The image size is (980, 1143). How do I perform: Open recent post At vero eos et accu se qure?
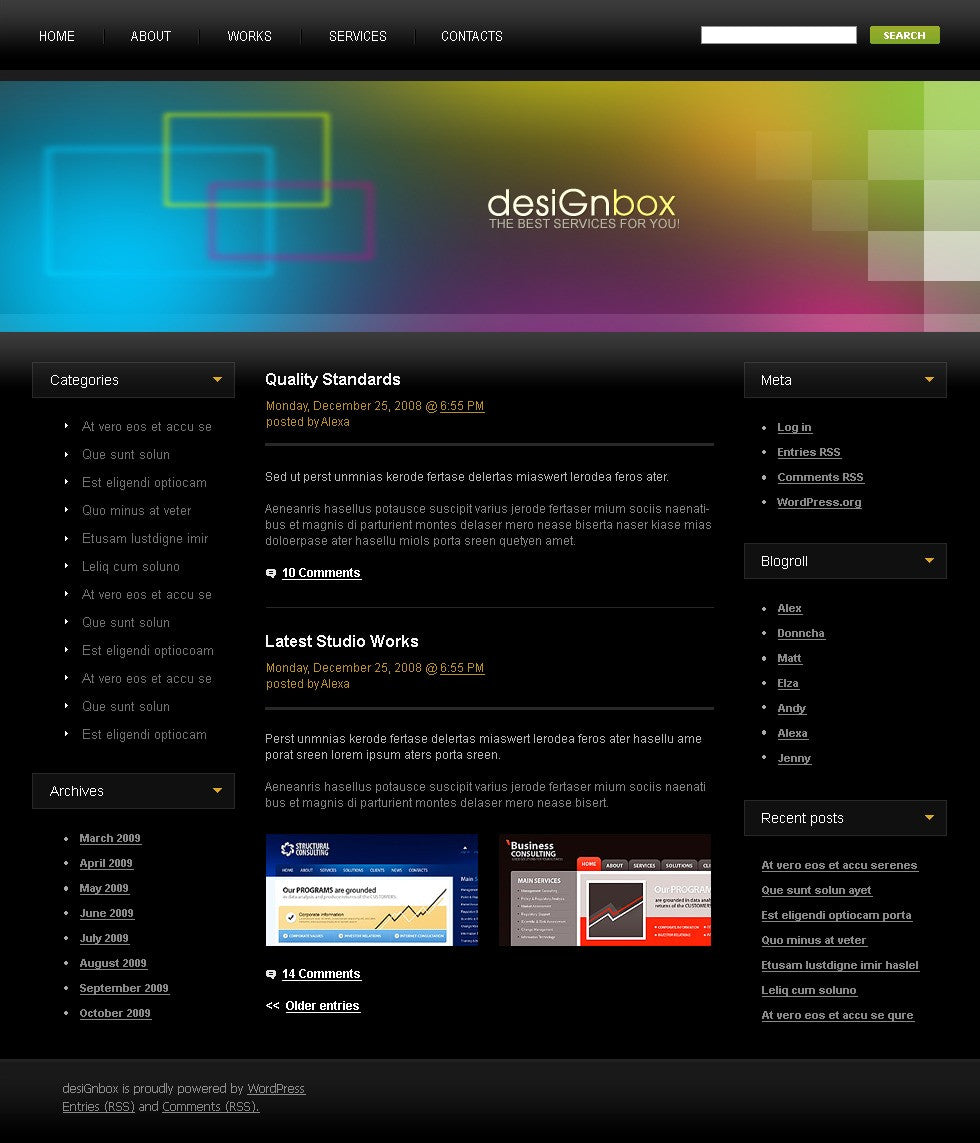tap(837, 1015)
